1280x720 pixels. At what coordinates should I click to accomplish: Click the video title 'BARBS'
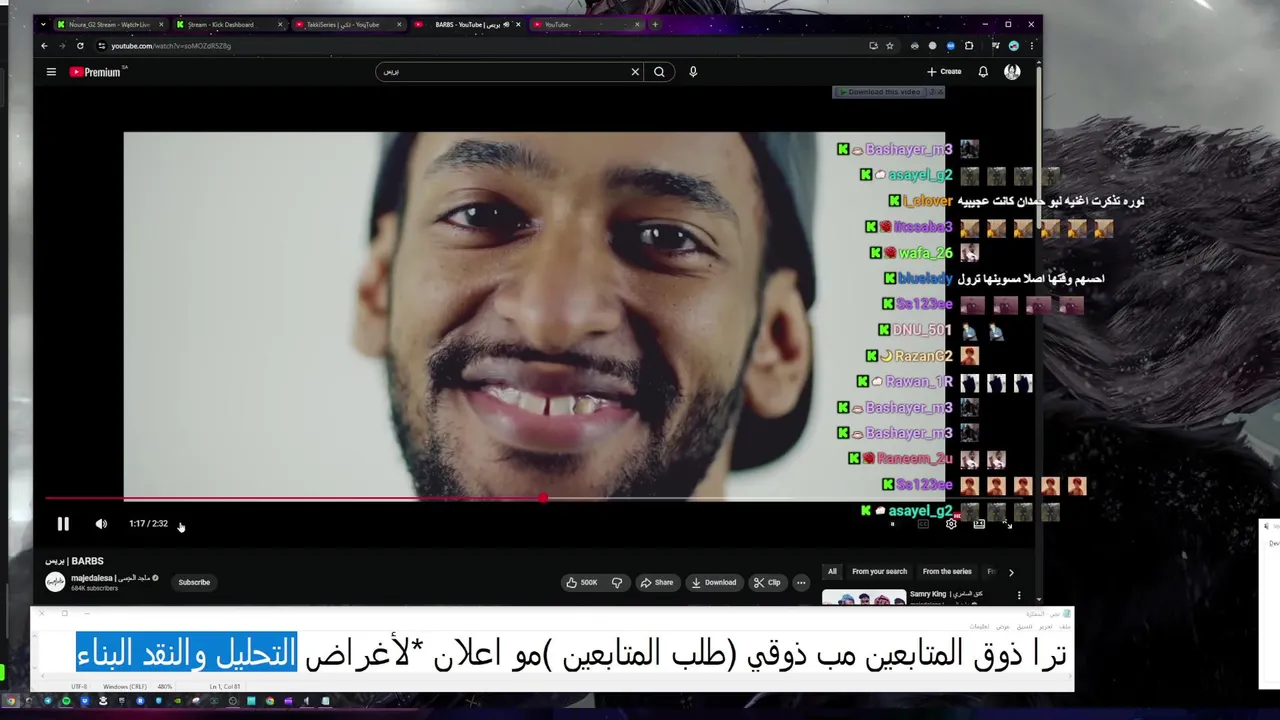(x=74, y=561)
